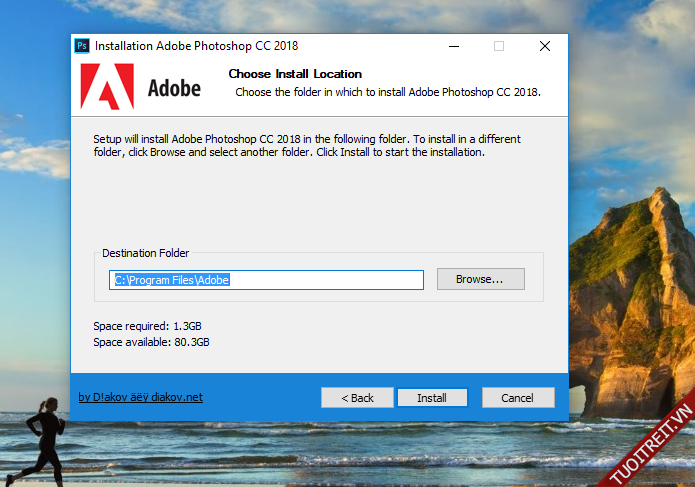Click the 'Choose the folder in which' subheading

387,92
